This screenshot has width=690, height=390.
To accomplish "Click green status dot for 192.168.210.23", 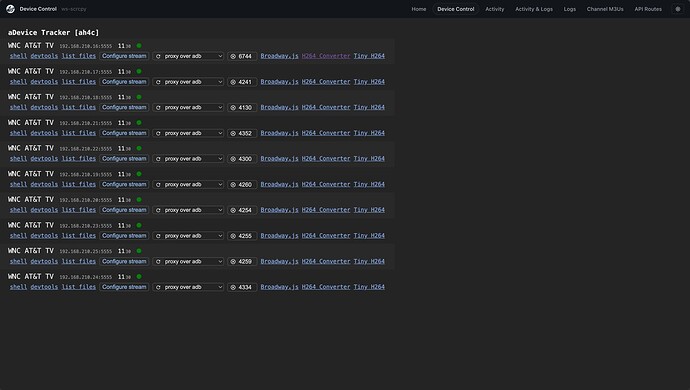I will point(139,225).
